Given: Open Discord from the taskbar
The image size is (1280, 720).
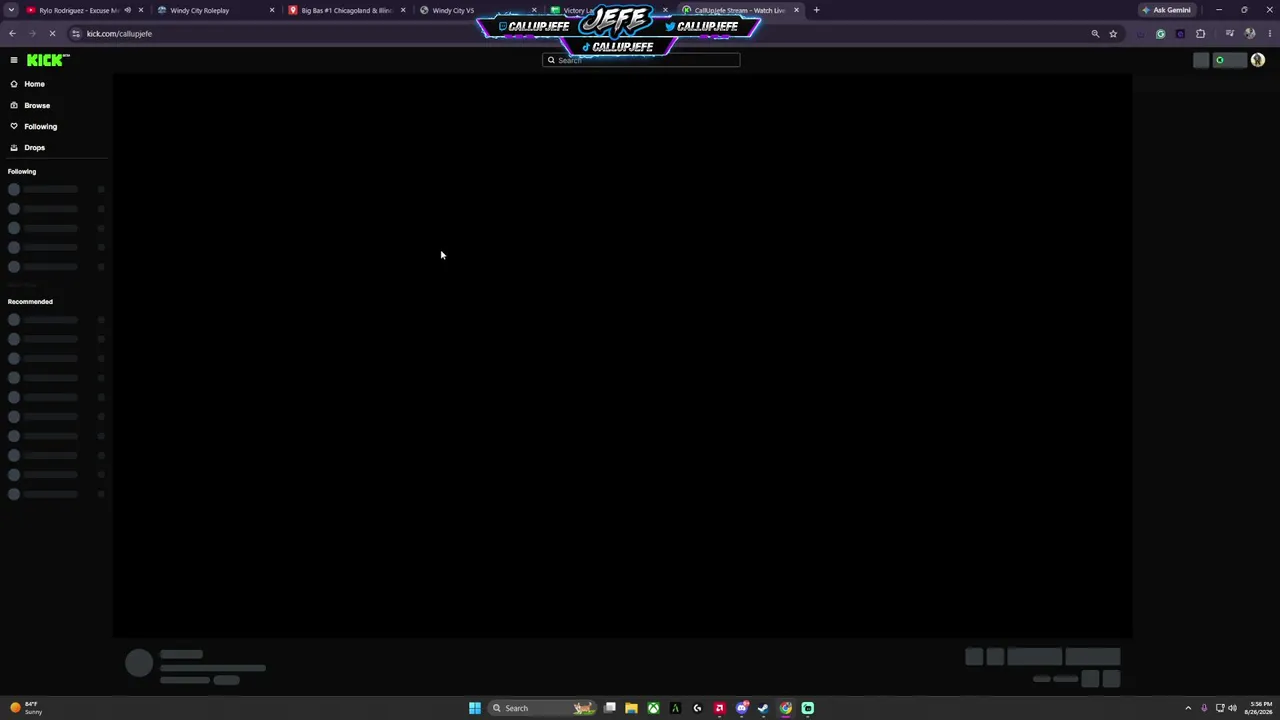Looking at the screenshot, I should click(x=741, y=708).
